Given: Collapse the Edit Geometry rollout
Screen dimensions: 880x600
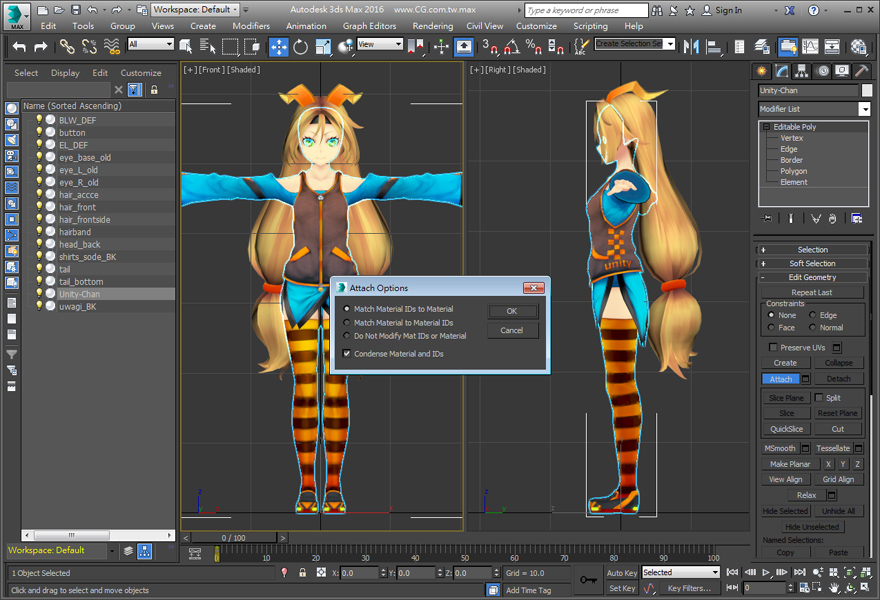Looking at the screenshot, I should [812, 277].
